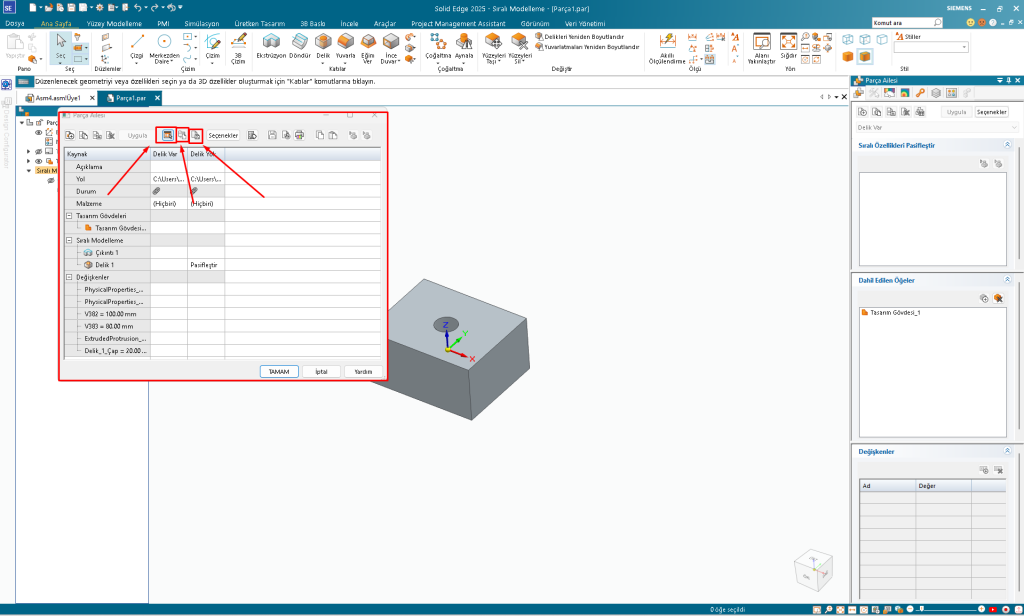Open the Yüzey Modelleme ribbon tab
Image resolution: width=1024 pixels, height=616 pixels.
point(118,22)
